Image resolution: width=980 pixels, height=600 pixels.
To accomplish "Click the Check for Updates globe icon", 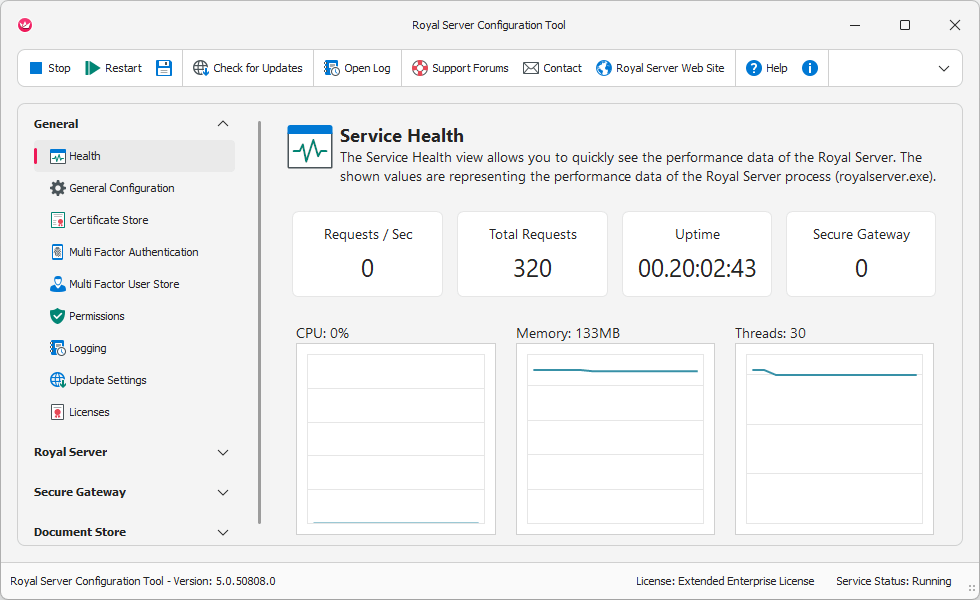I will pyautogui.click(x=201, y=68).
